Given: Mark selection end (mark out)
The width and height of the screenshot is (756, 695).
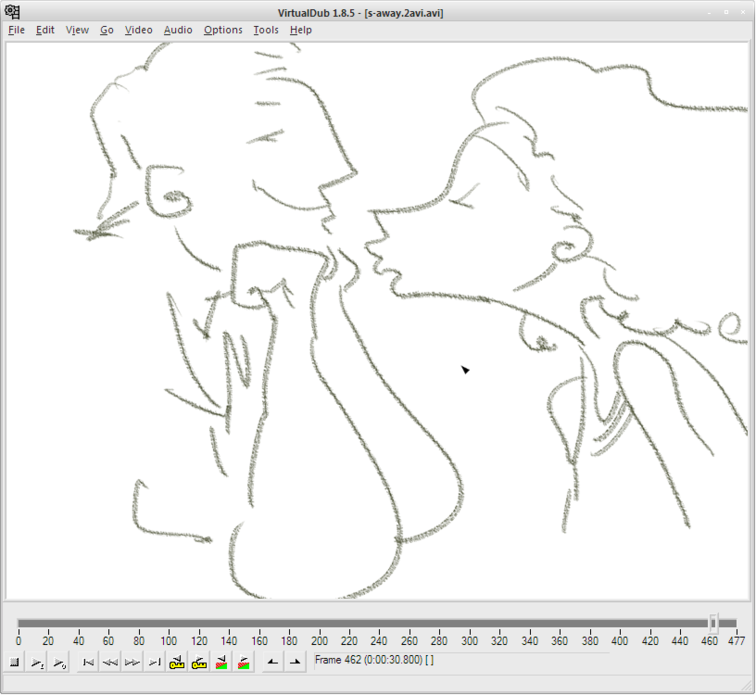Looking at the screenshot, I should (x=295, y=663).
